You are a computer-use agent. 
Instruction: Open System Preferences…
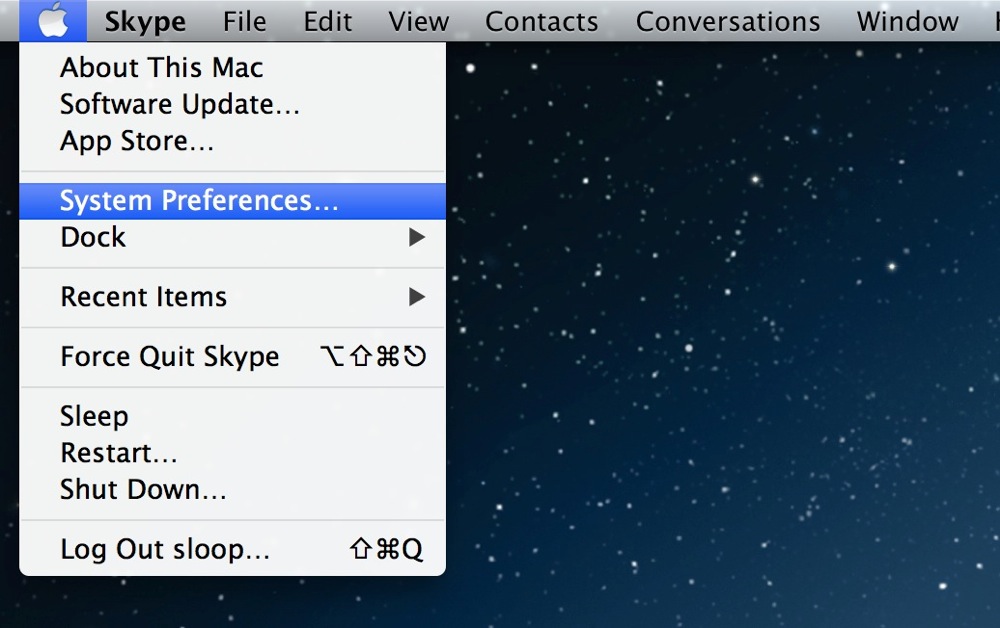pyautogui.click(x=233, y=201)
